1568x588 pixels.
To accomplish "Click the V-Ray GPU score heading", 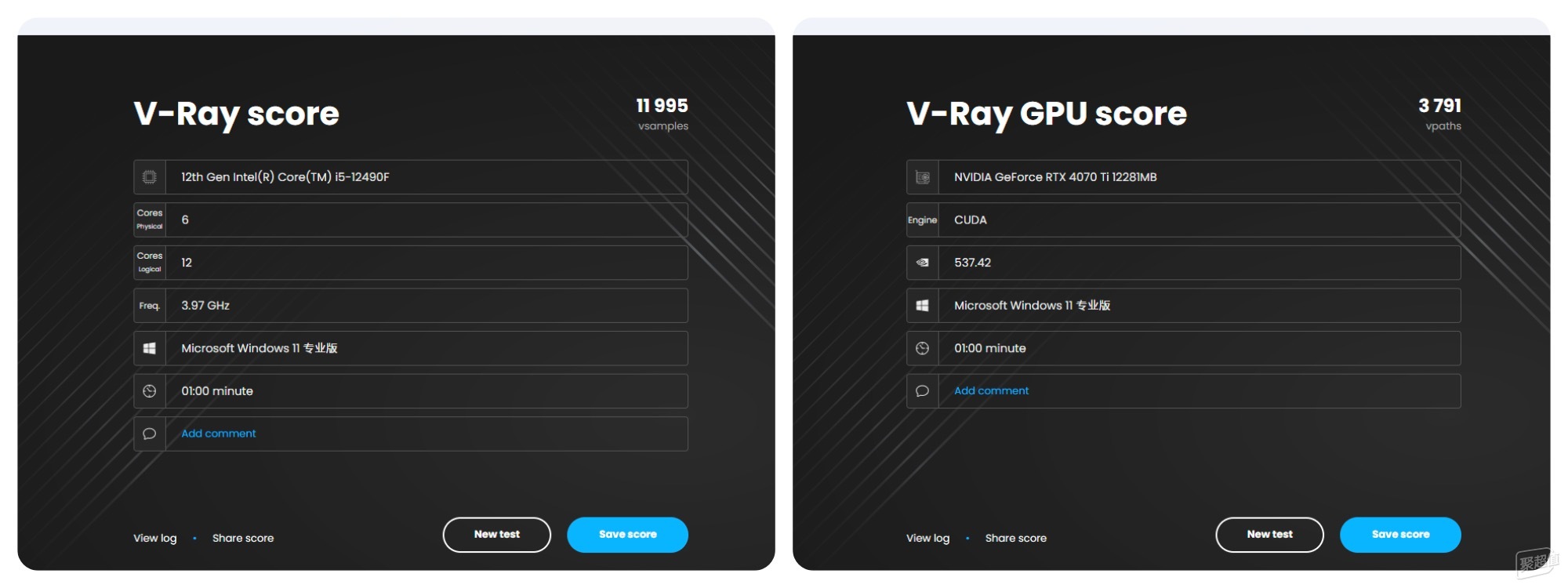I will coord(1047,114).
